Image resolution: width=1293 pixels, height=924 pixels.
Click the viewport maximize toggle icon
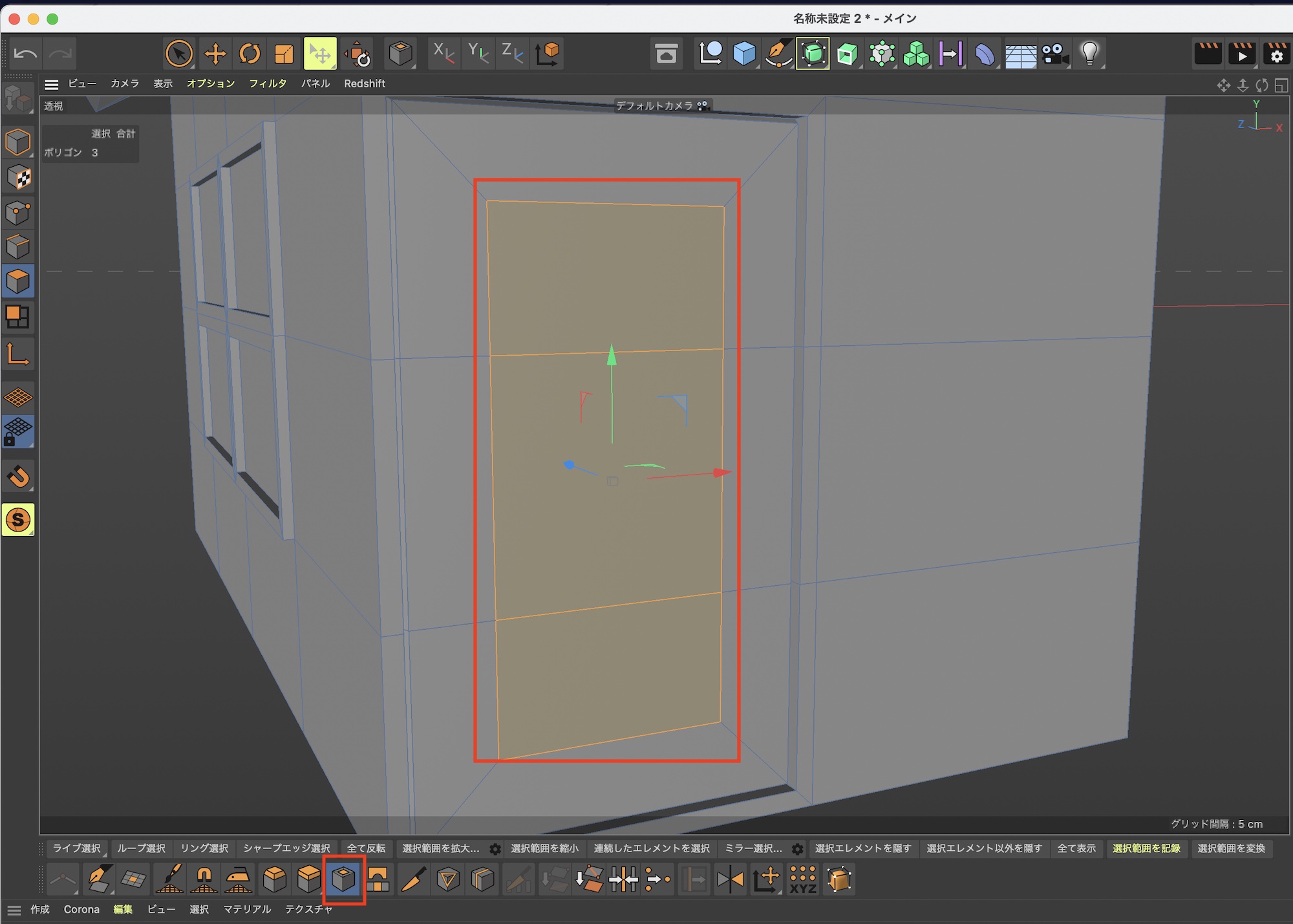coord(1281,85)
